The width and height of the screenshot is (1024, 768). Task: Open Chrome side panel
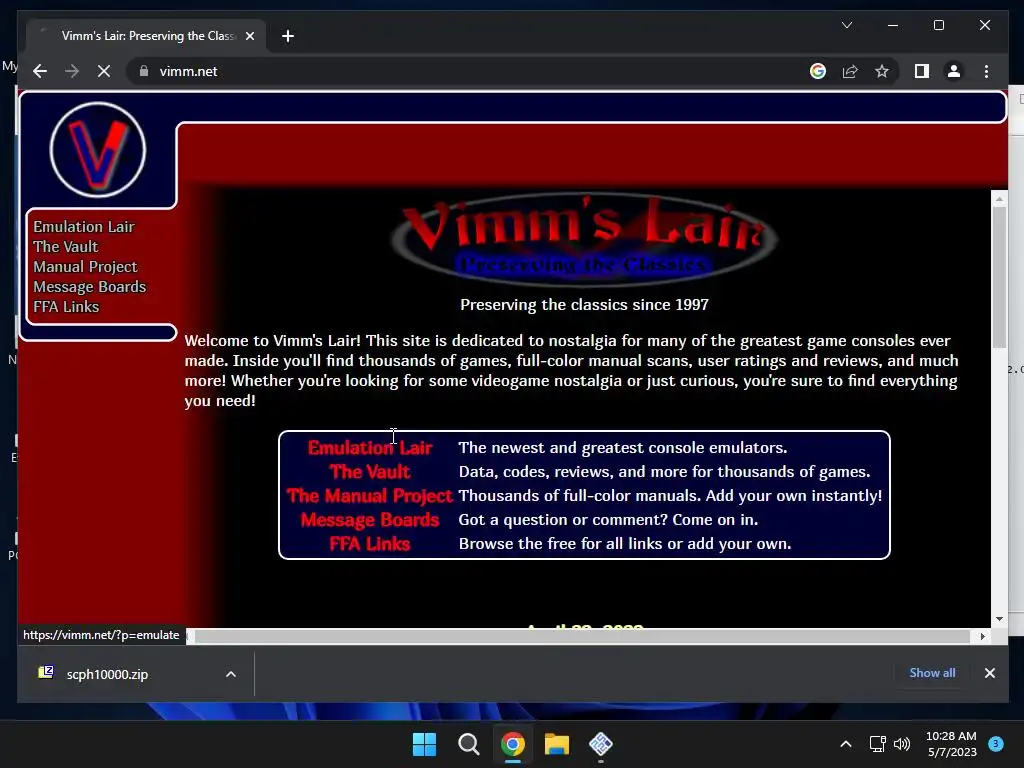(x=921, y=71)
